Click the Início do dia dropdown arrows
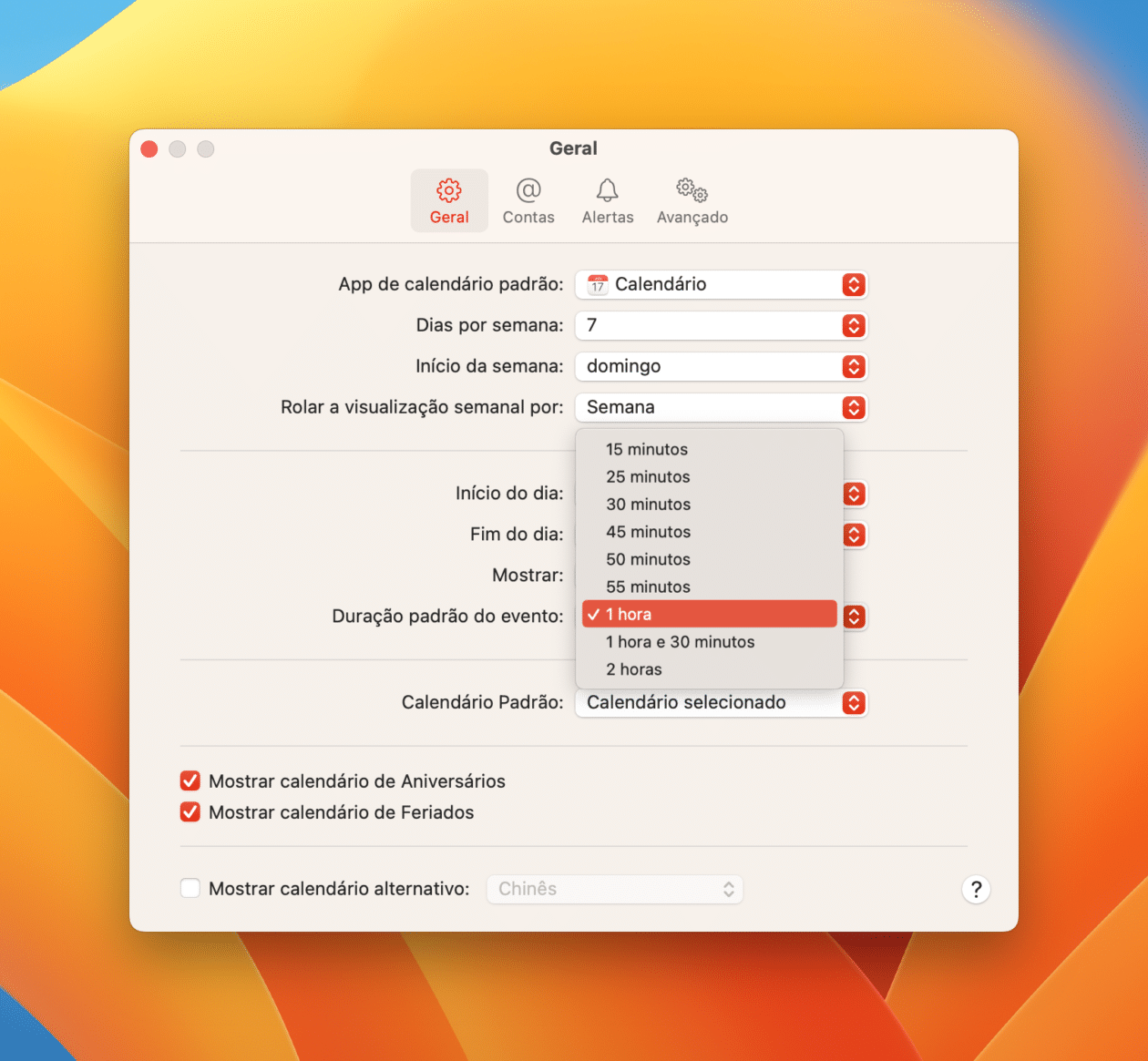The height and width of the screenshot is (1061, 1148). click(853, 494)
